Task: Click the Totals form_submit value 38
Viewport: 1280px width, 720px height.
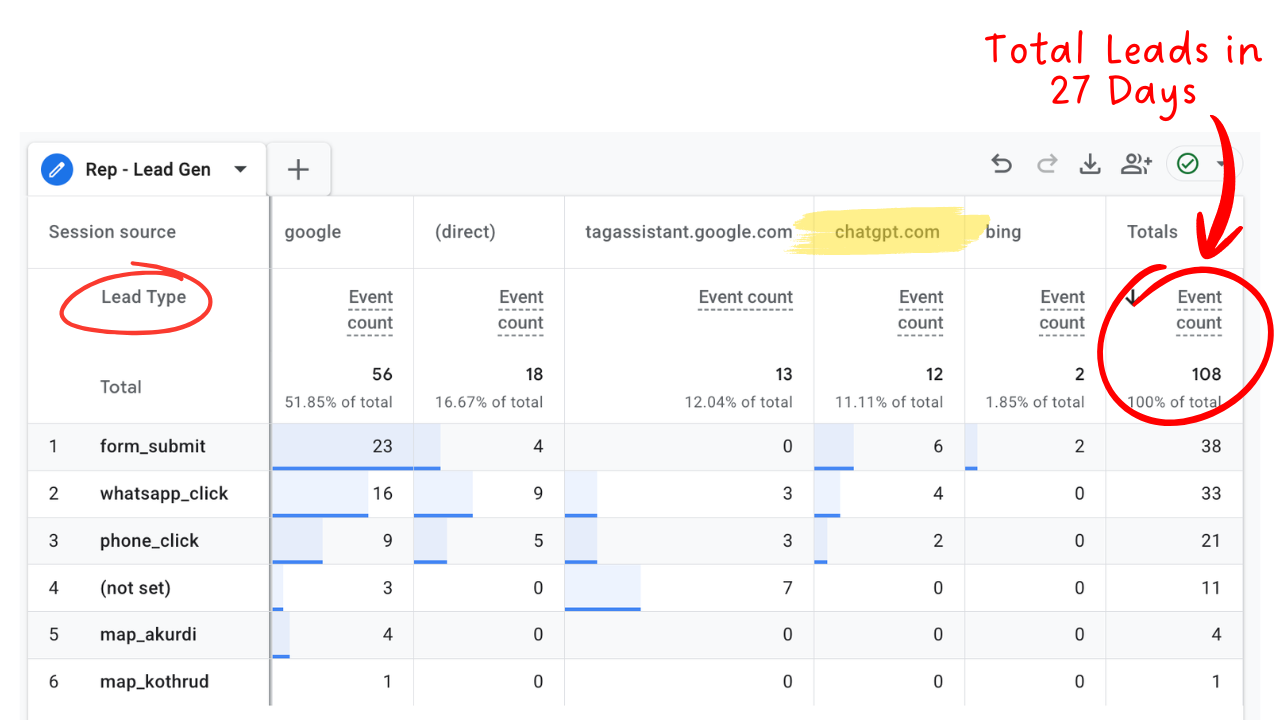Action: coord(1211,446)
